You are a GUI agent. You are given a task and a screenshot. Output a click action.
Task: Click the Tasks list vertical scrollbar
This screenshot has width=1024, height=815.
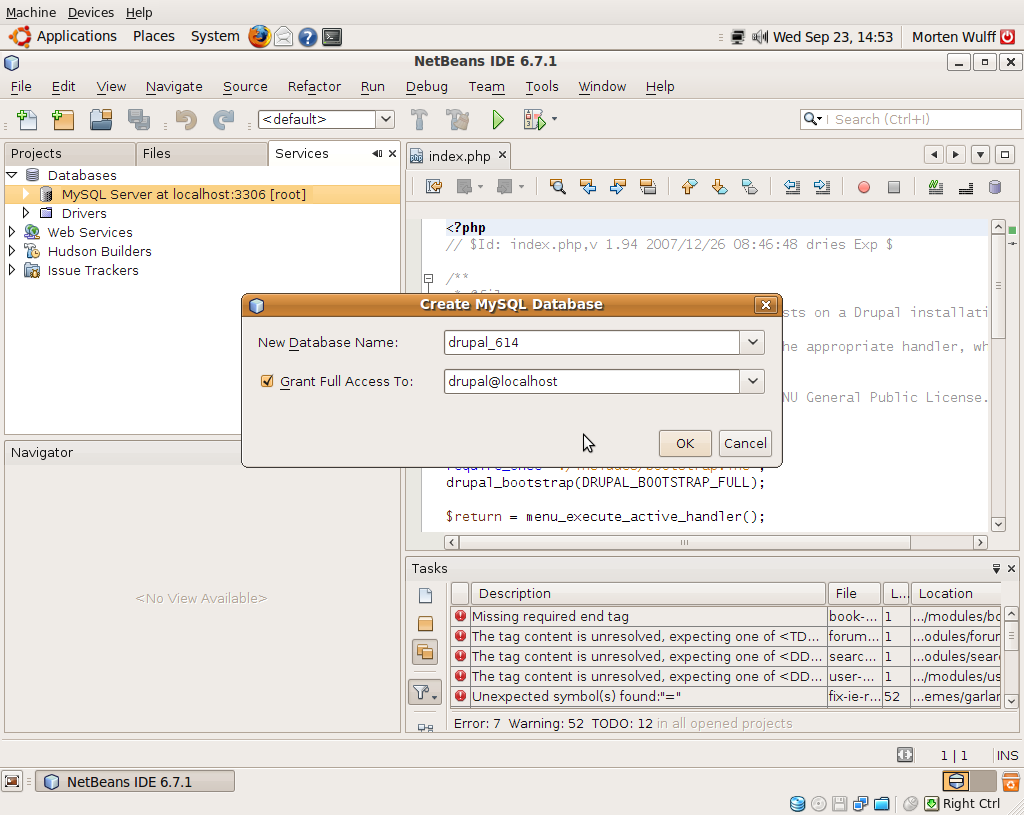(x=1011, y=657)
